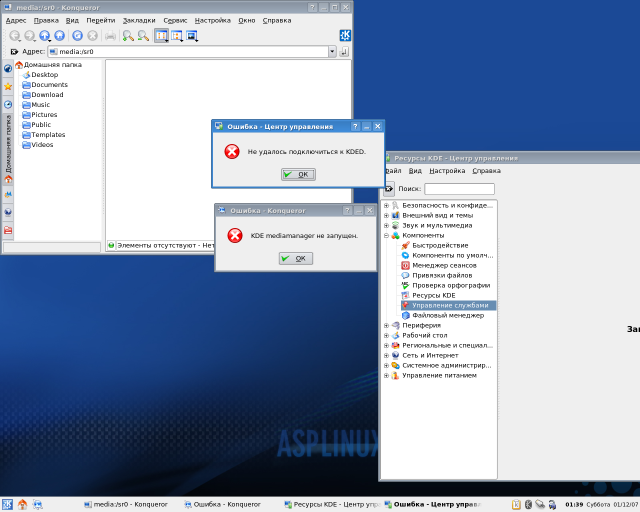Viewport: 640px width, 512px height.
Task: Go up one level with Up arrow
Action: pyautogui.click(x=44, y=36)
